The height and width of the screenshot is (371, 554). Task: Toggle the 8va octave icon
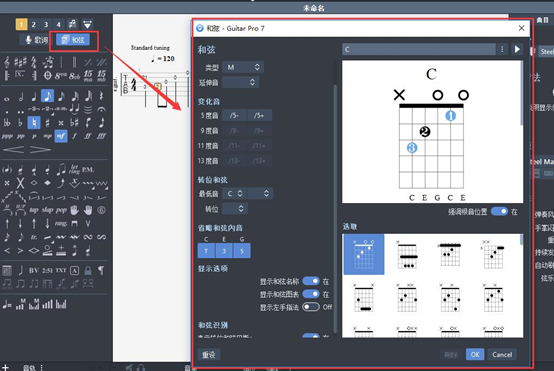[x=61, y=75]
